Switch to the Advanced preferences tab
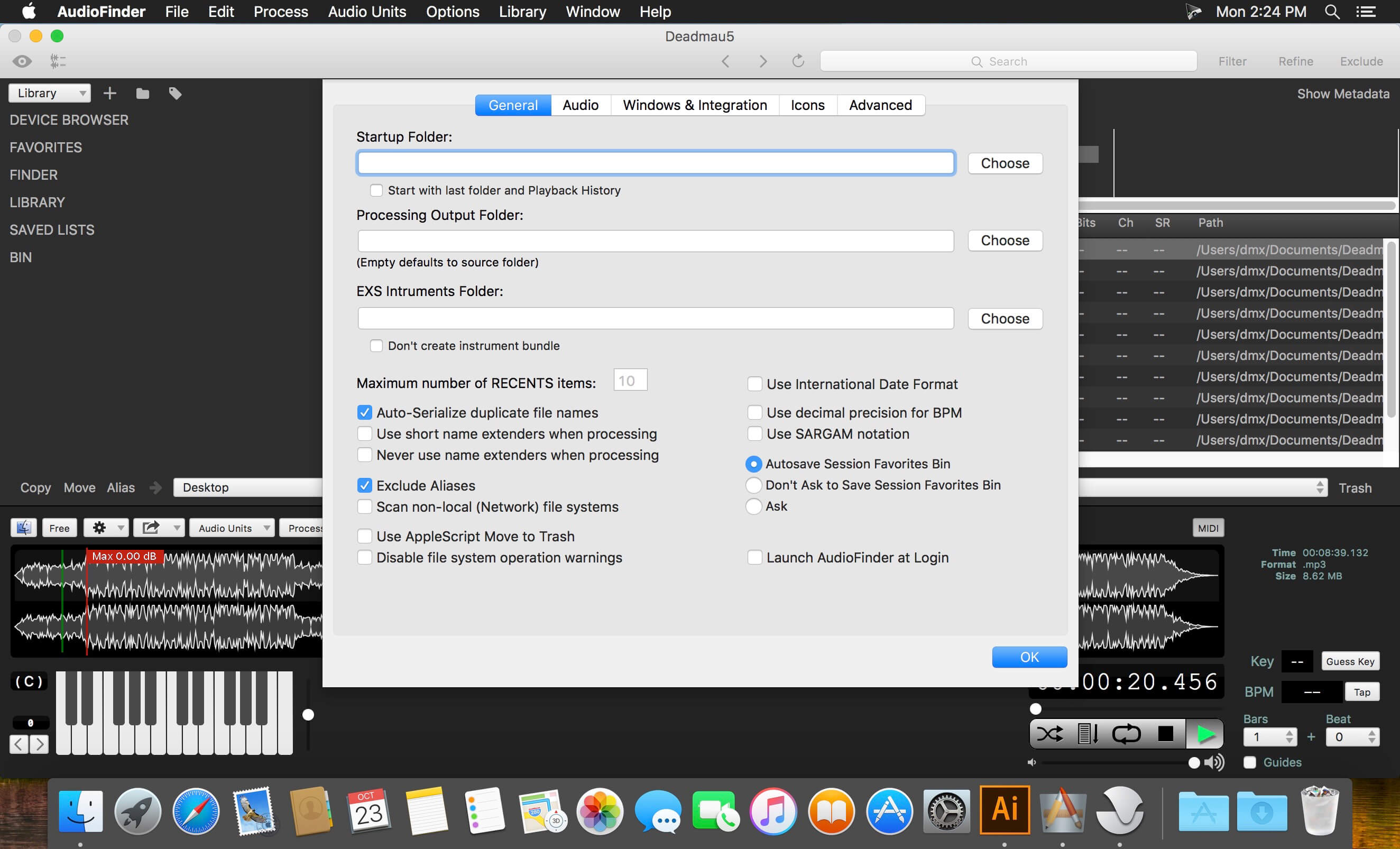Viewport: 1400px width, 849px height. 880,105
